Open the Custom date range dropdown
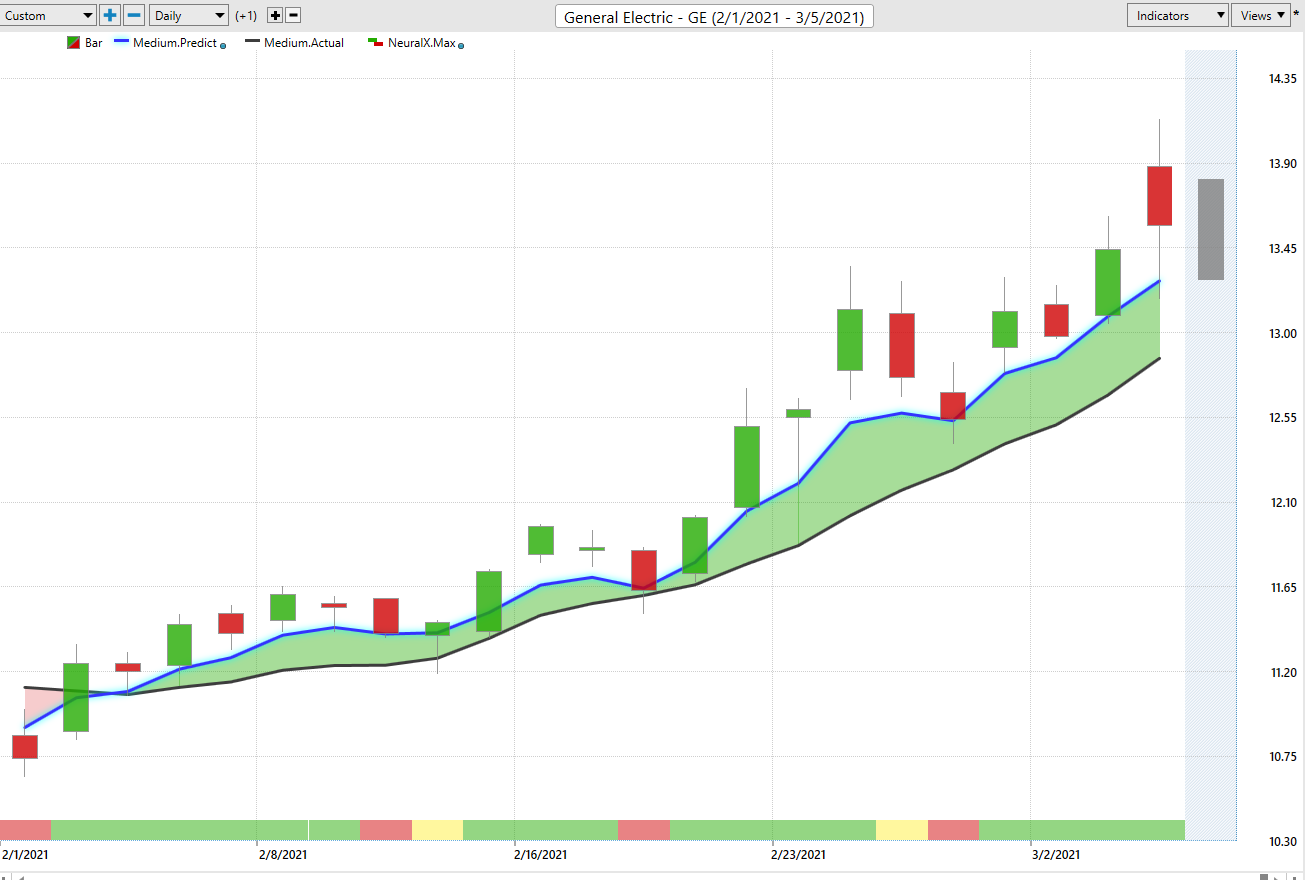The width and height of the screenshot is (1305, 880). (48, 16)
